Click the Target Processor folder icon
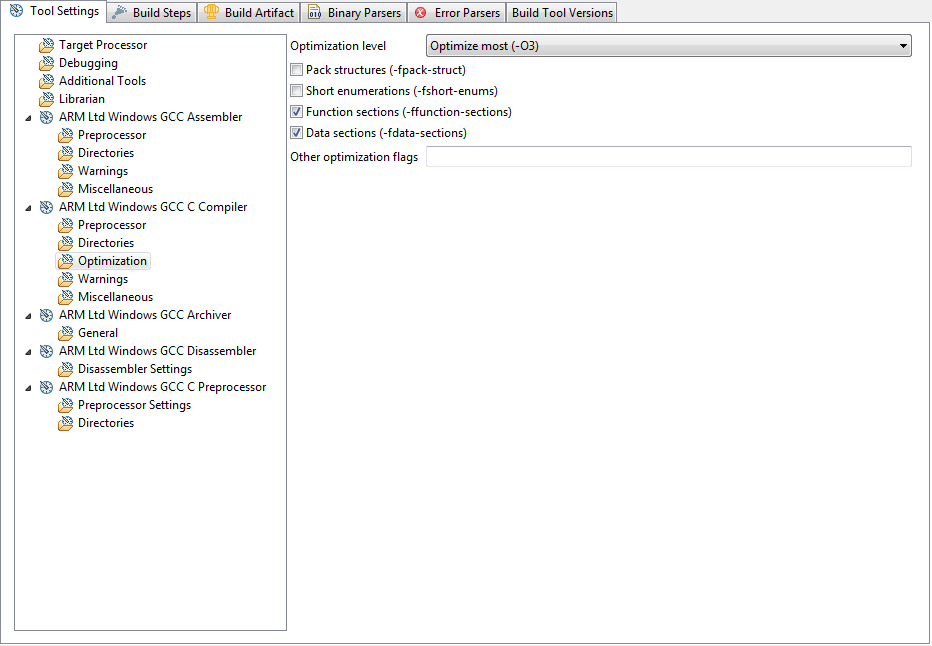The width and height of the screenshot is (932, 646). tap(46, 45)
